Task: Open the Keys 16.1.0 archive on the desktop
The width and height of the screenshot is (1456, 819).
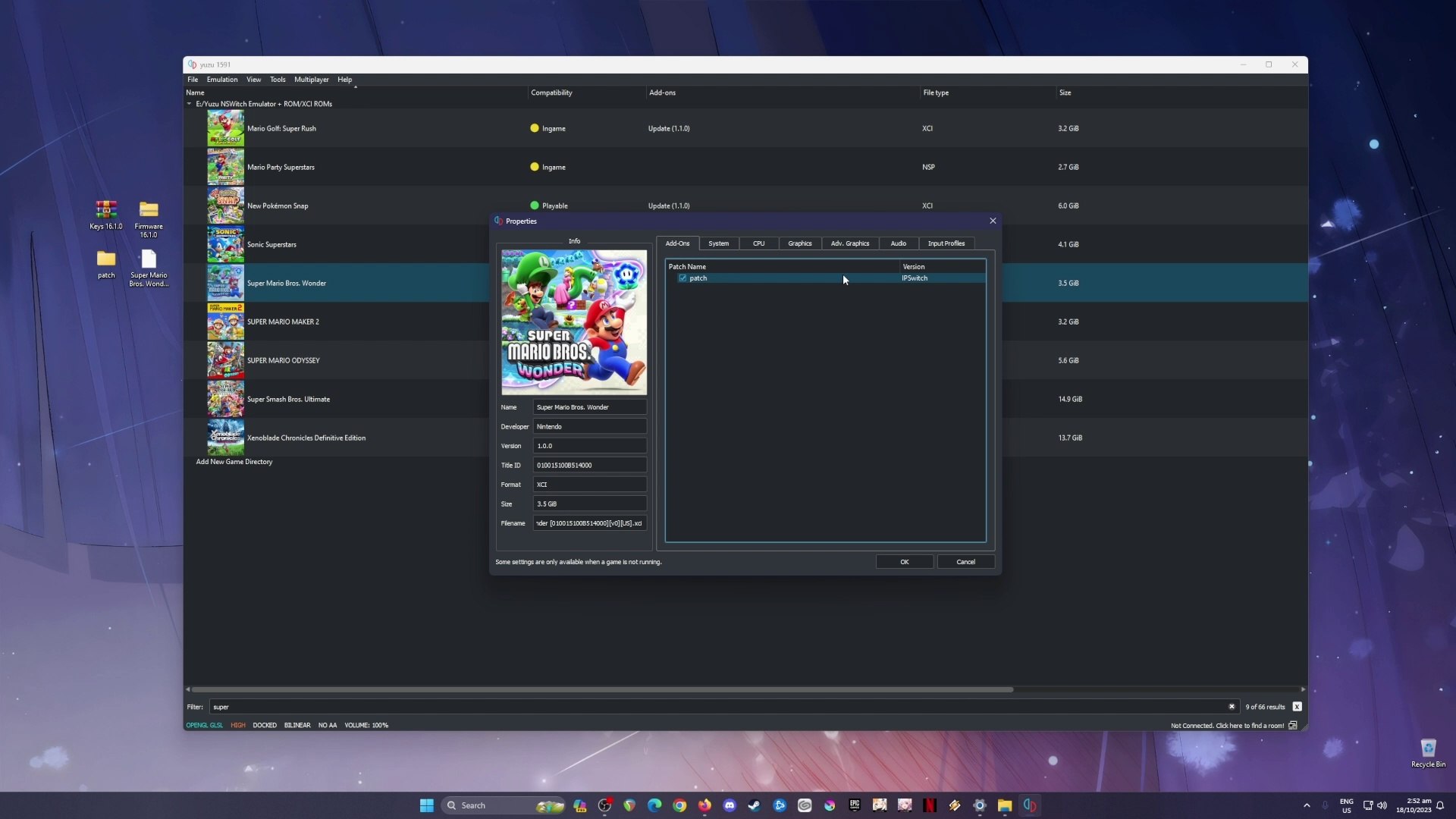Action: pyautogui.click(x=106, y=215)
